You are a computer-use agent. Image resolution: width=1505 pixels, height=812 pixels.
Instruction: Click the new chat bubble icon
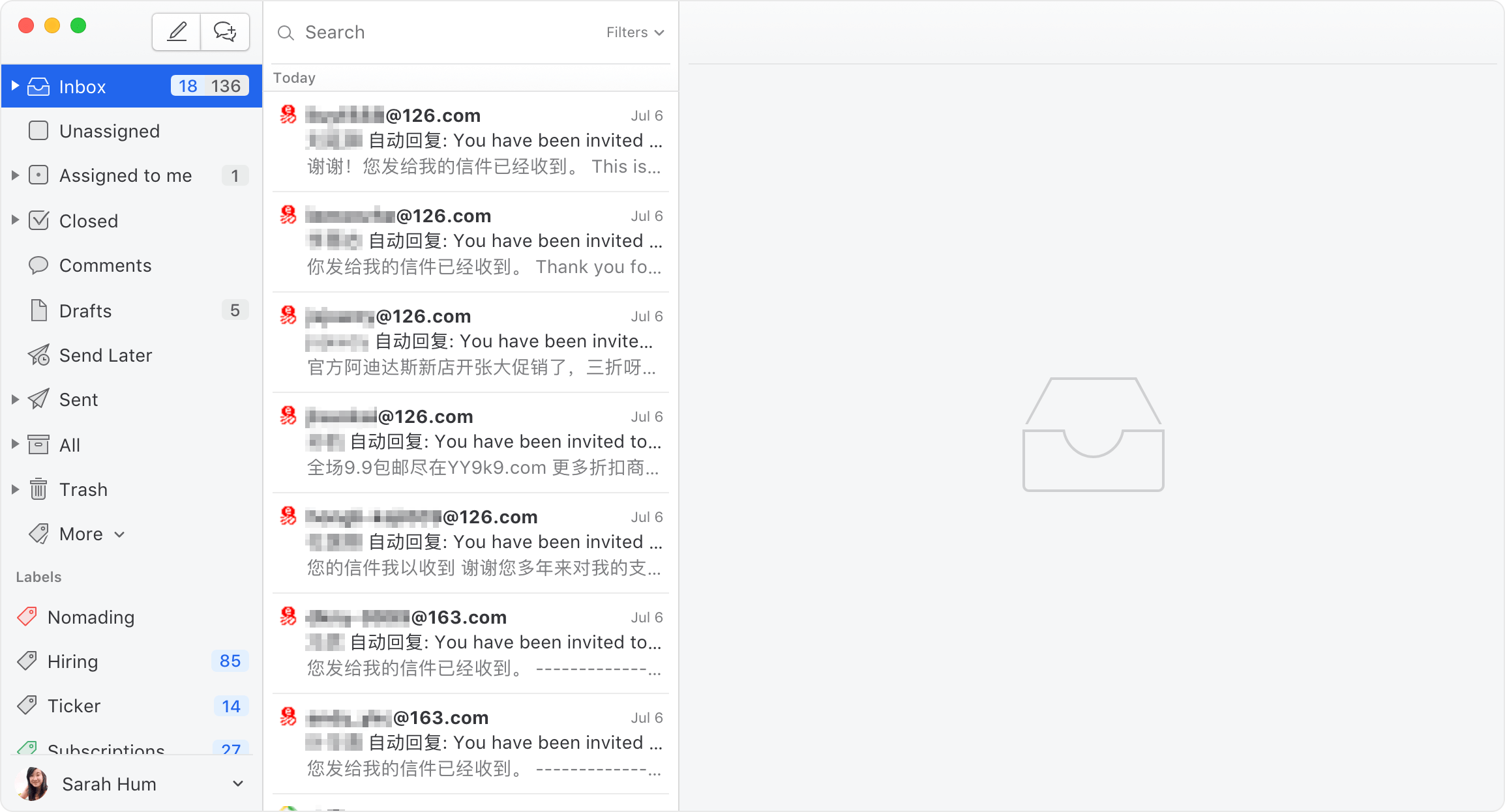click(225, 32)
